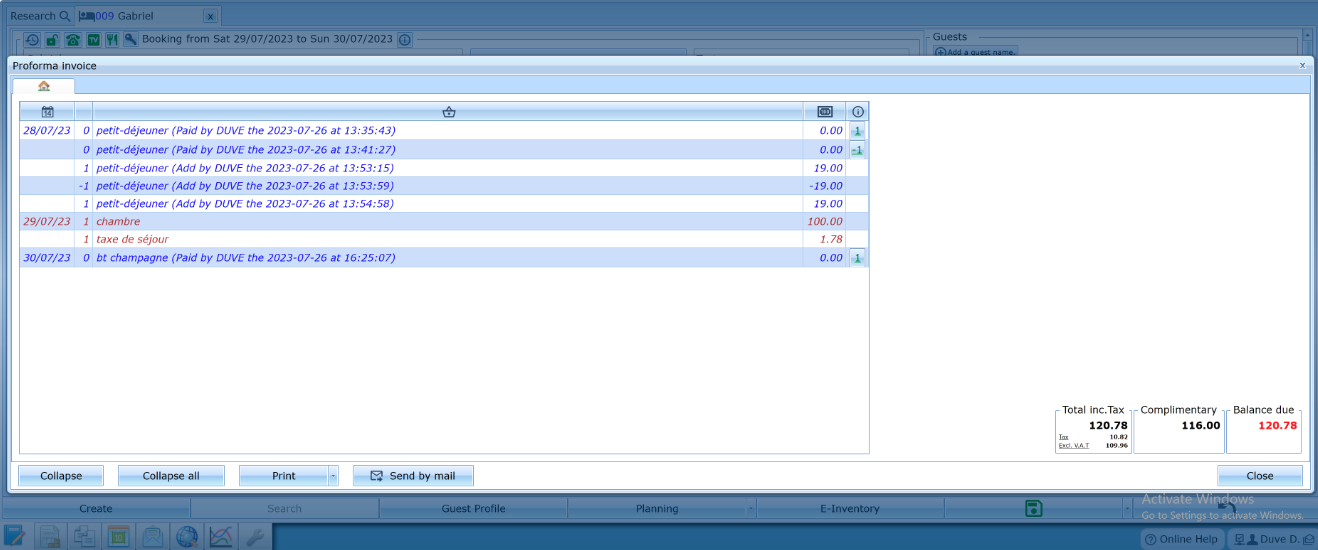Open Planning from bottom bar
Viewport: 1318px width, 550px height.
(657, 508)
